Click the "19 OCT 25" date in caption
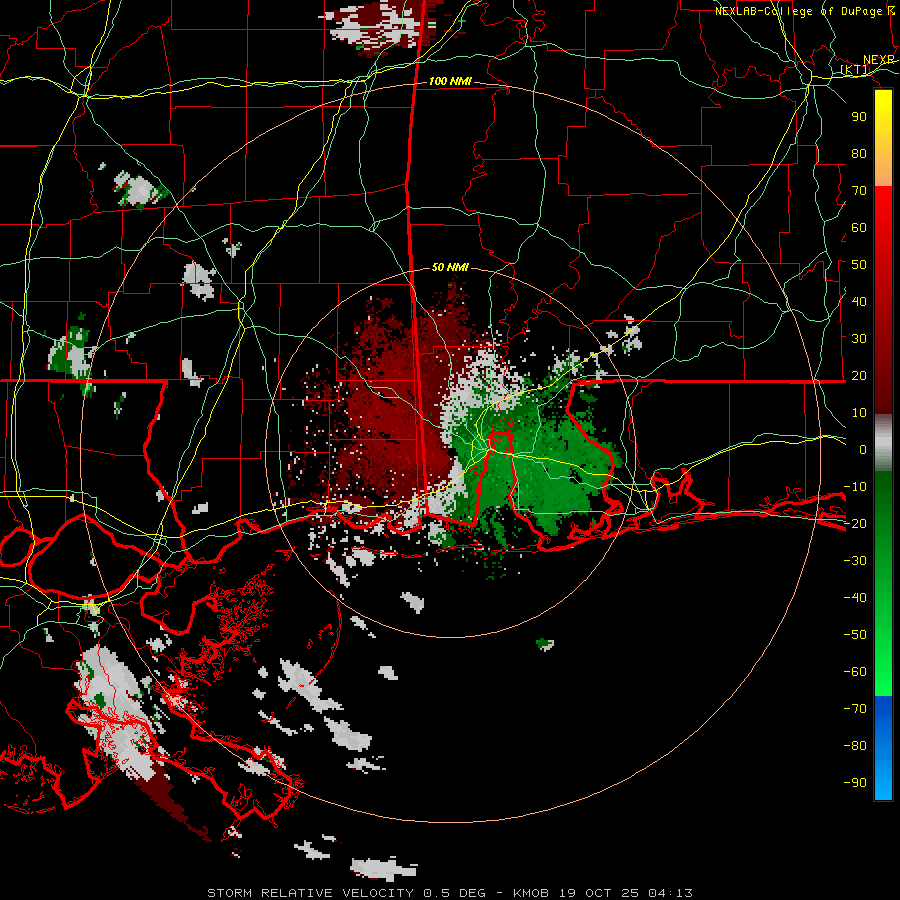Screen dimensions: 900x900 599,893
